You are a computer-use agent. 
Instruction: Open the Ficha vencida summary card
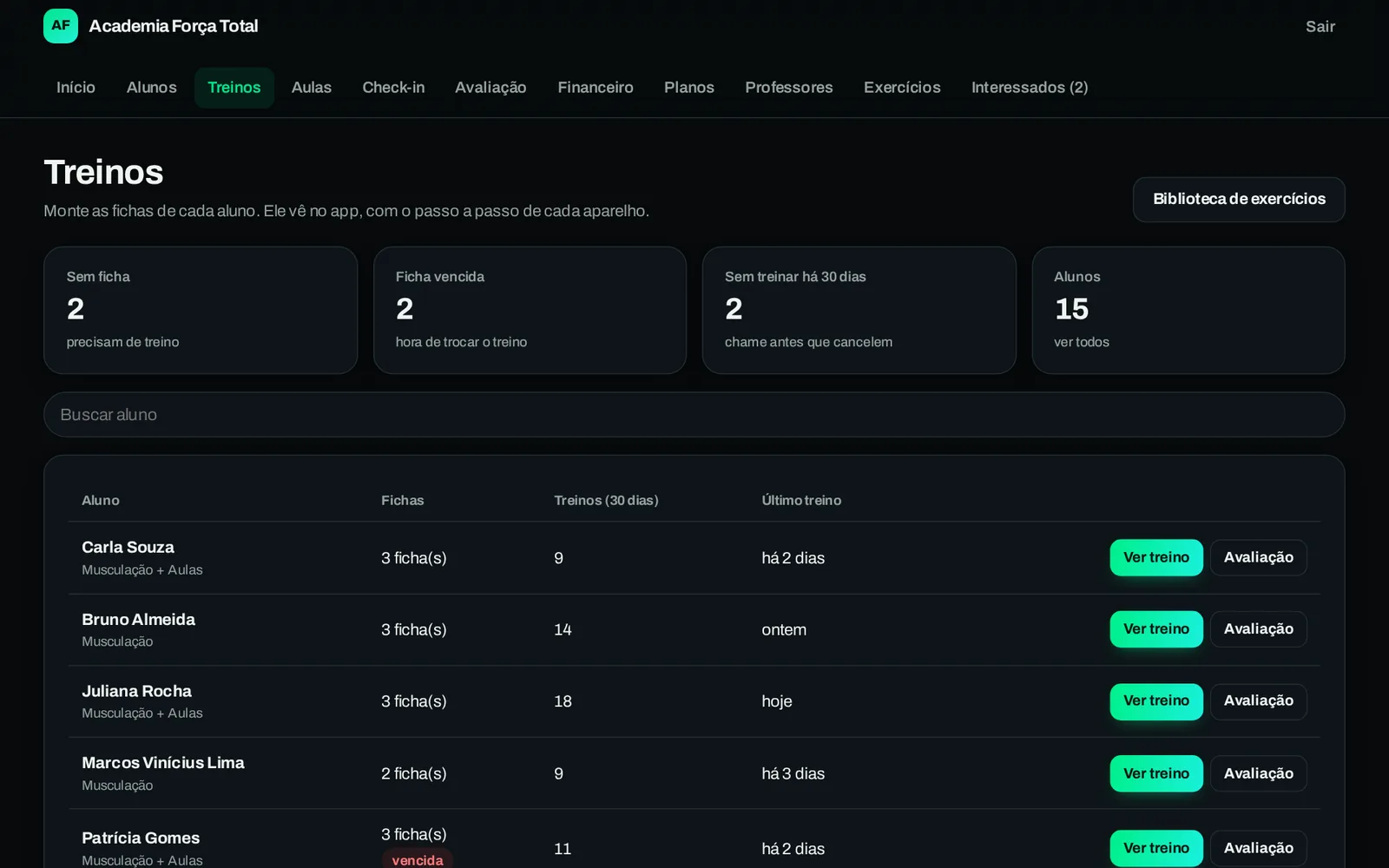tap(530, 310)
